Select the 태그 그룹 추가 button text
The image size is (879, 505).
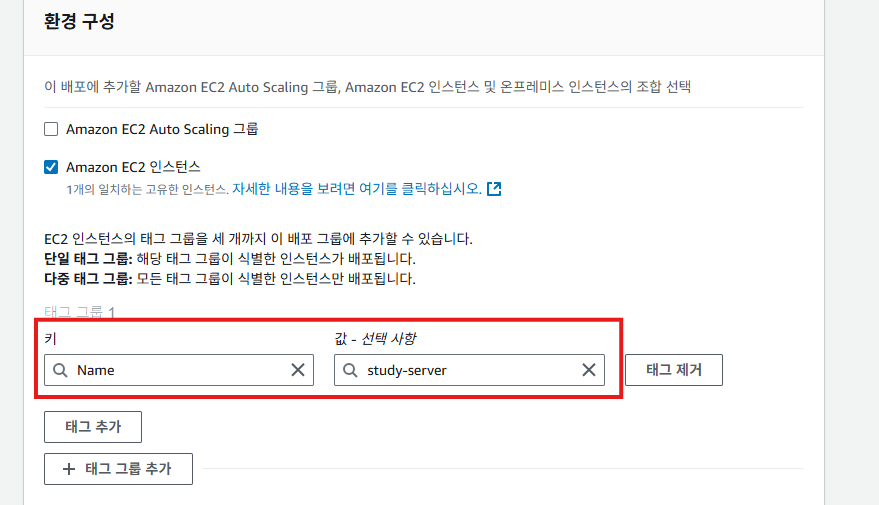click(128, 468)
